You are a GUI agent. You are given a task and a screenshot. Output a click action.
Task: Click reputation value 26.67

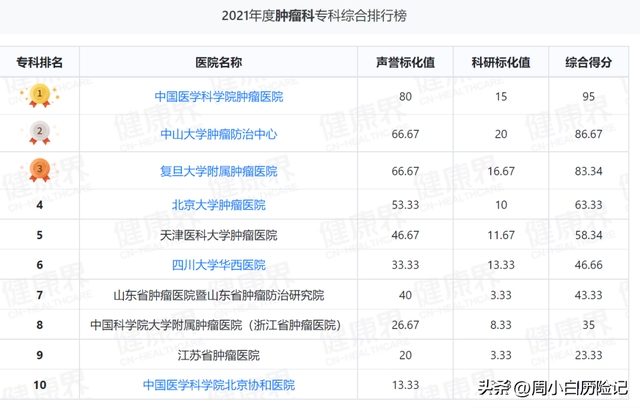(x=405, y=325)
